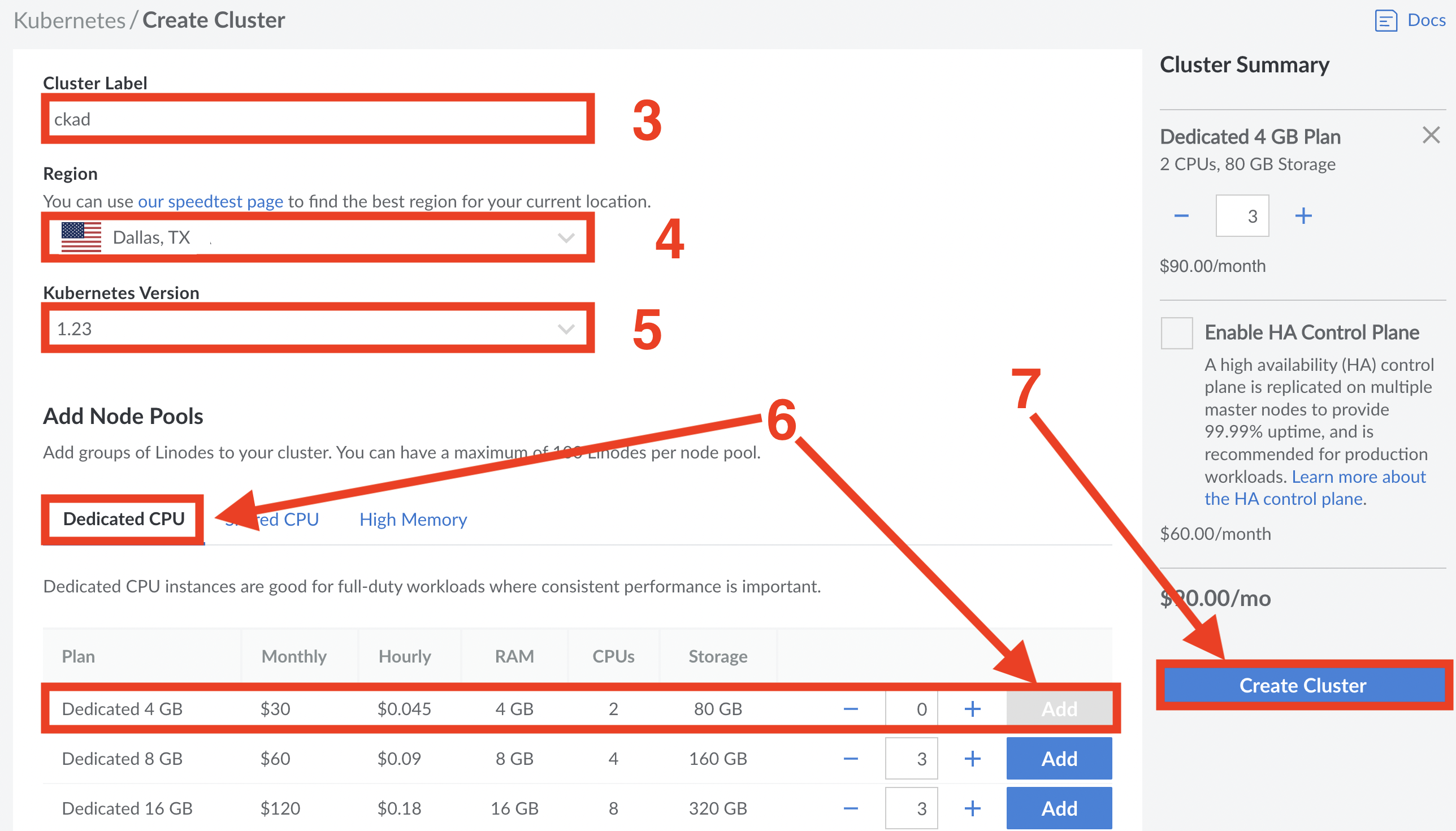Image resolution: width=1456 pixels, height=831 pixels.
Task: Click the Cluster Label input field
Action: [317, 119]
